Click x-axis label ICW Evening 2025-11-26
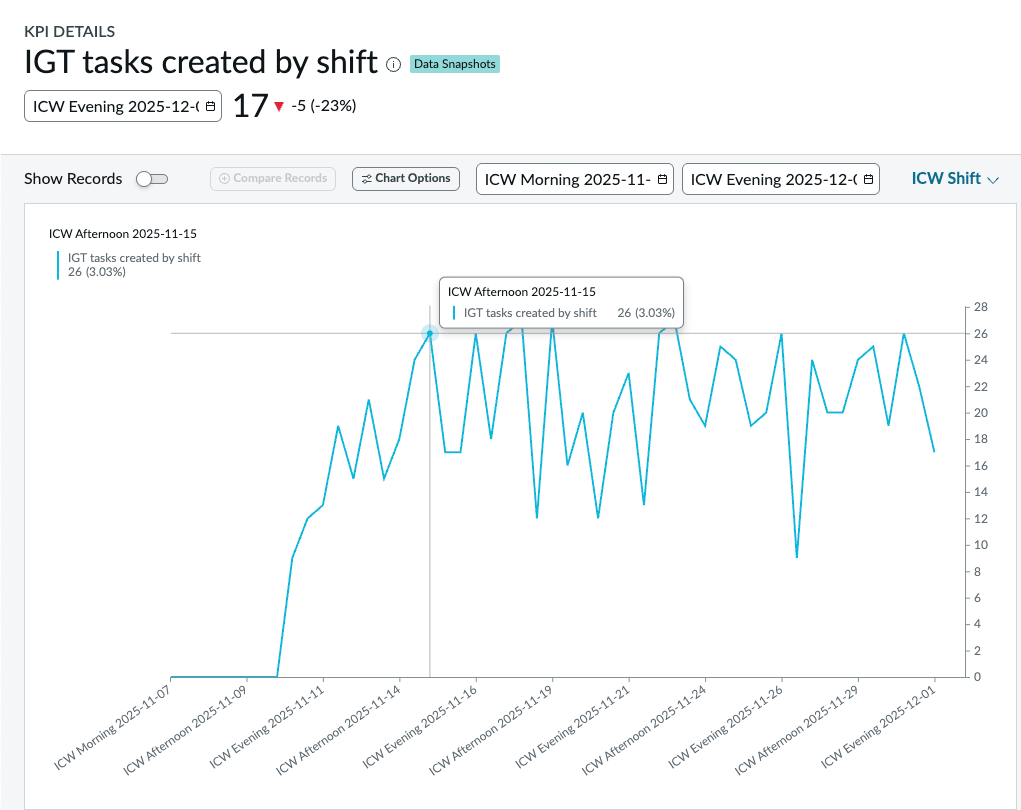Viewport: 1021px width, 810px height. click(726, 727)
